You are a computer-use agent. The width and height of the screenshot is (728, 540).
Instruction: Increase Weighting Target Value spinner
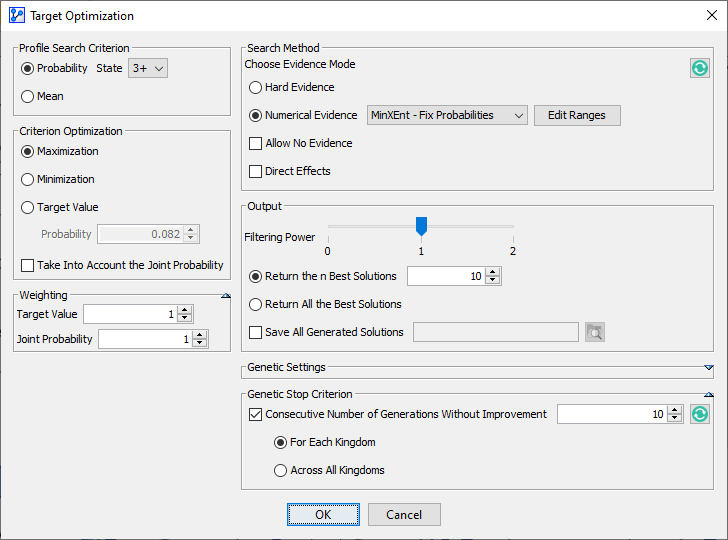click(x=185, y=310)
